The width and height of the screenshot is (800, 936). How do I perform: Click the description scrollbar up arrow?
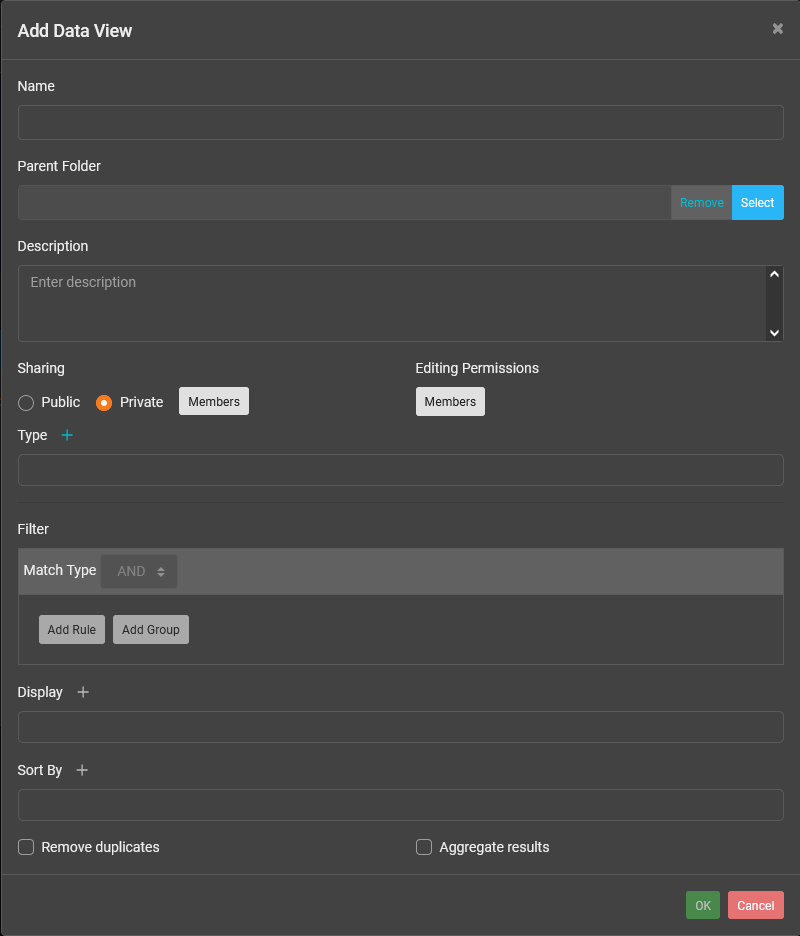tap(774, 272)
